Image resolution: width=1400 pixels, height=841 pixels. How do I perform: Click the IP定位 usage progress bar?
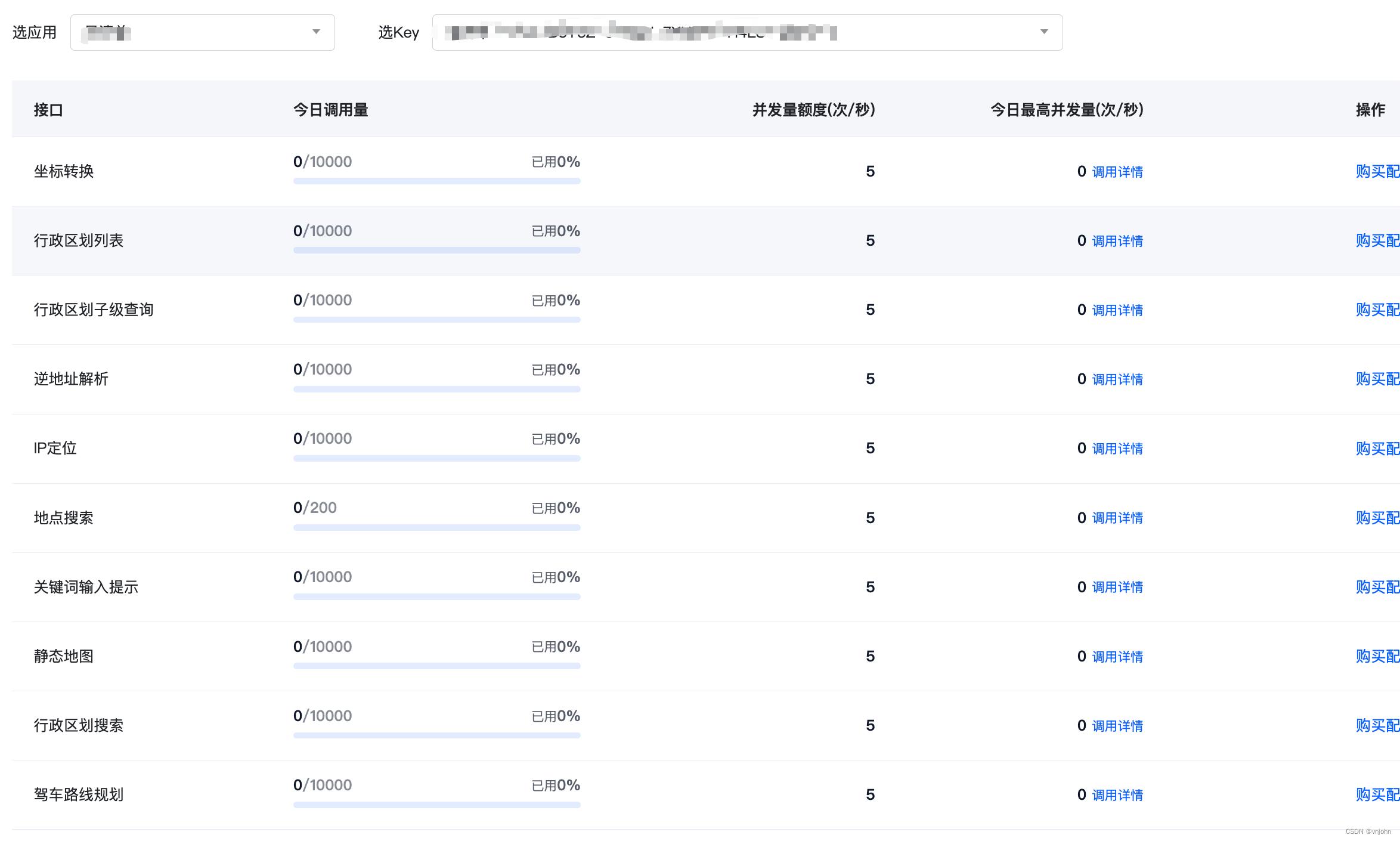pos(436,458)
